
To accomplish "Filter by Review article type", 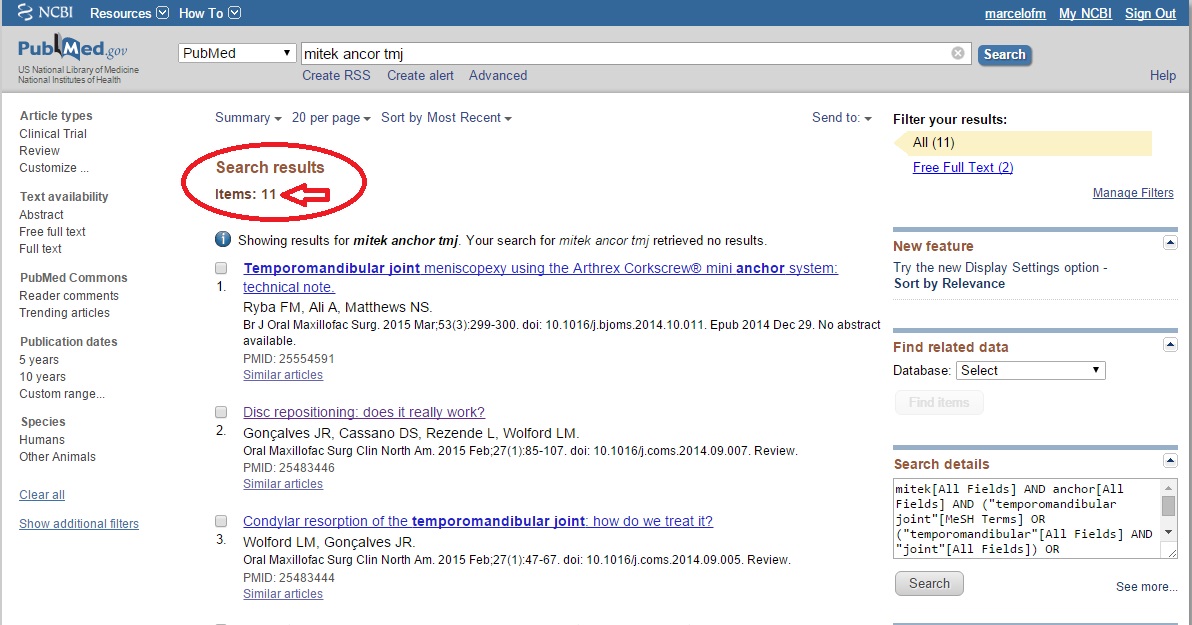I will pos(40,151).
